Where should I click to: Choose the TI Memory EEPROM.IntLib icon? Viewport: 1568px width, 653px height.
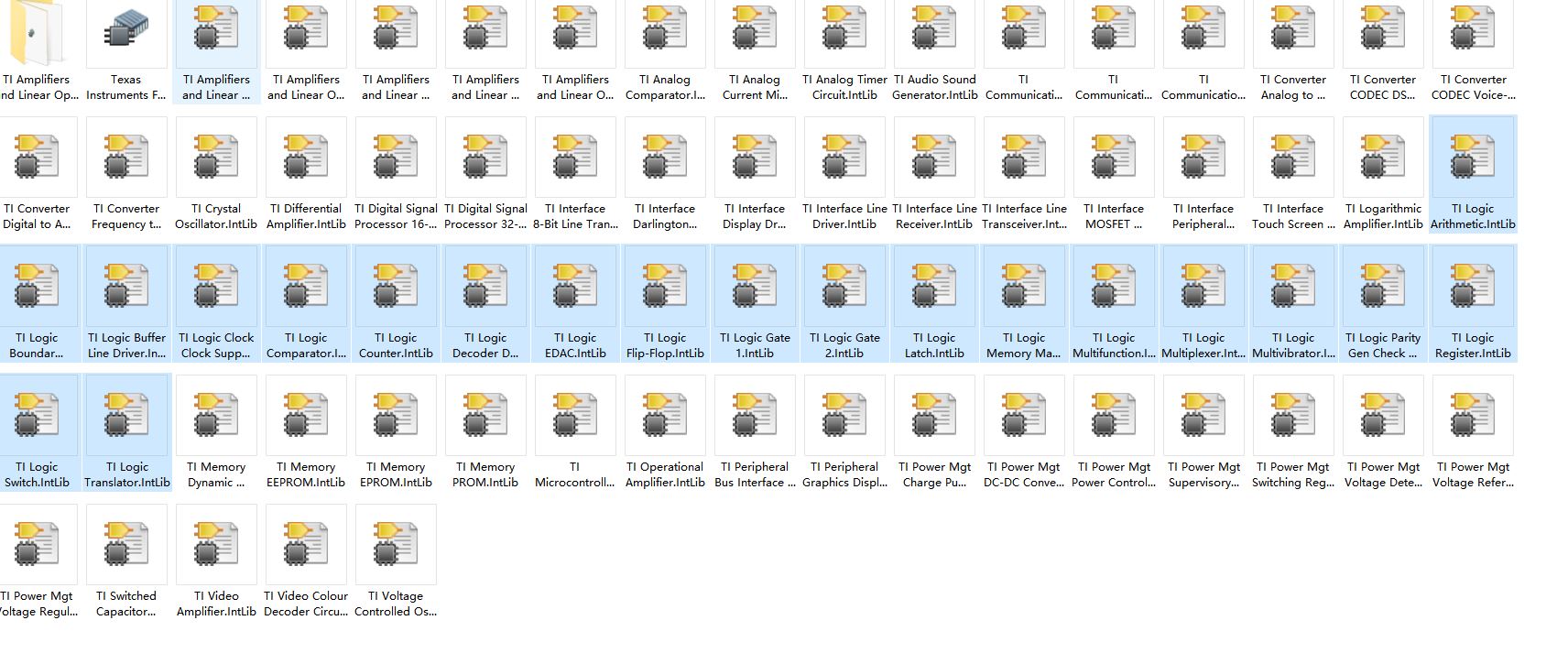coord(306,415)
